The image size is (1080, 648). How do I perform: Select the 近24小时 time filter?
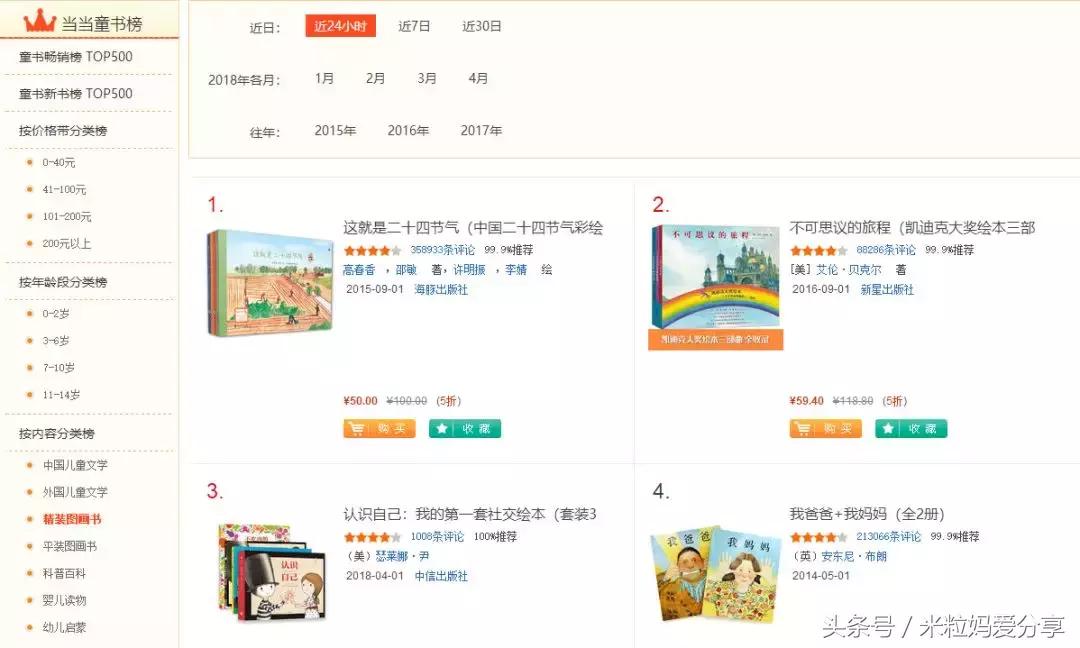click(x=339, y=26)
